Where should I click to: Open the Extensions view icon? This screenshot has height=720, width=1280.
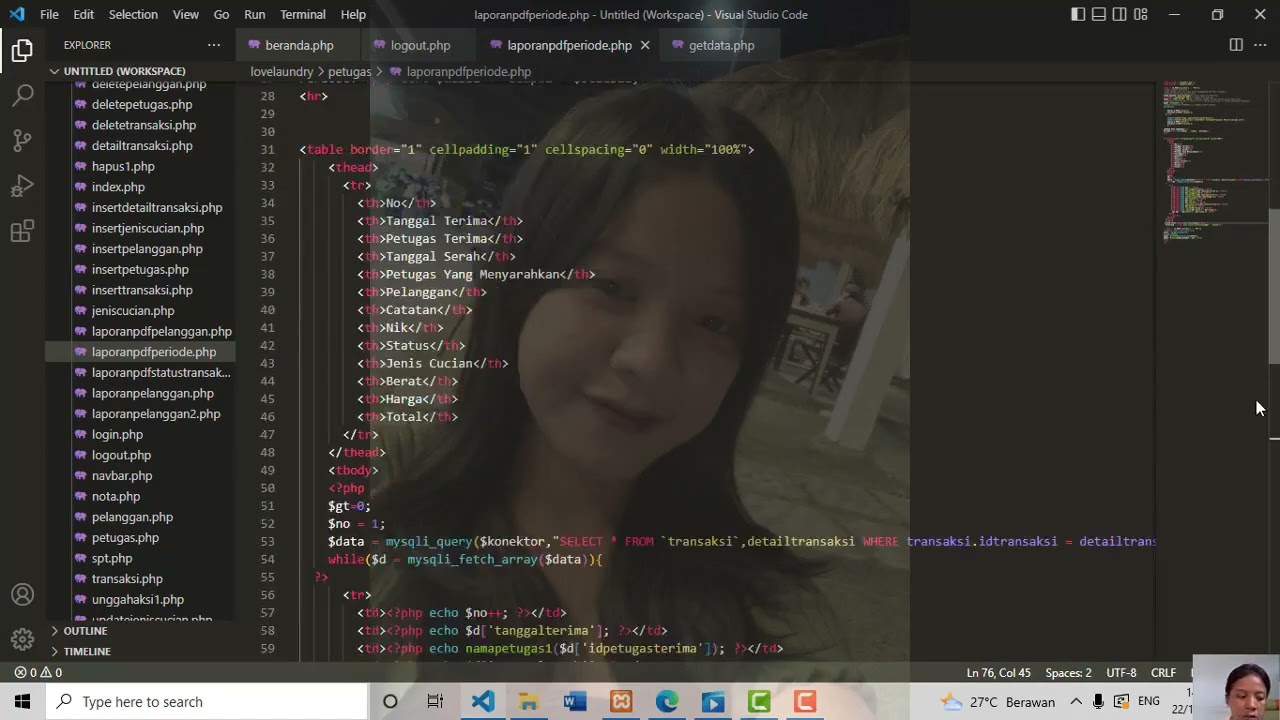[x=22, y=233]
